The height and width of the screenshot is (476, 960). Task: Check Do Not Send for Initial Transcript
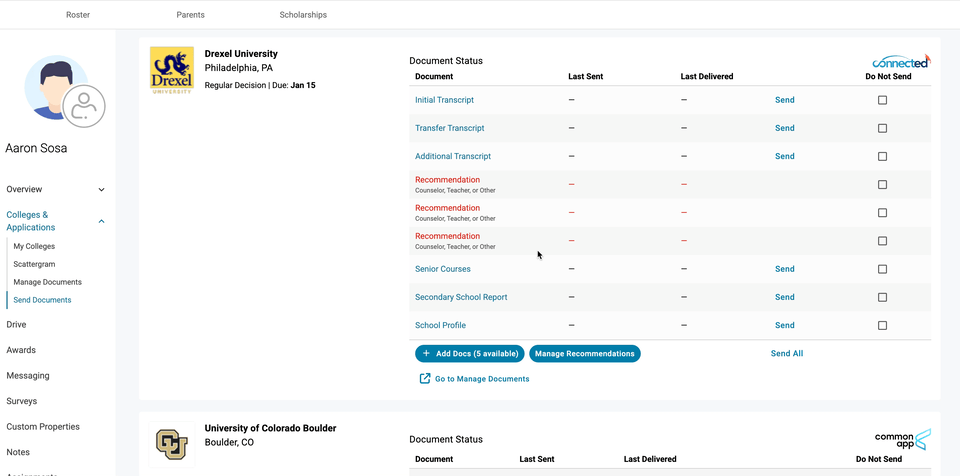[x=882, y=100]
